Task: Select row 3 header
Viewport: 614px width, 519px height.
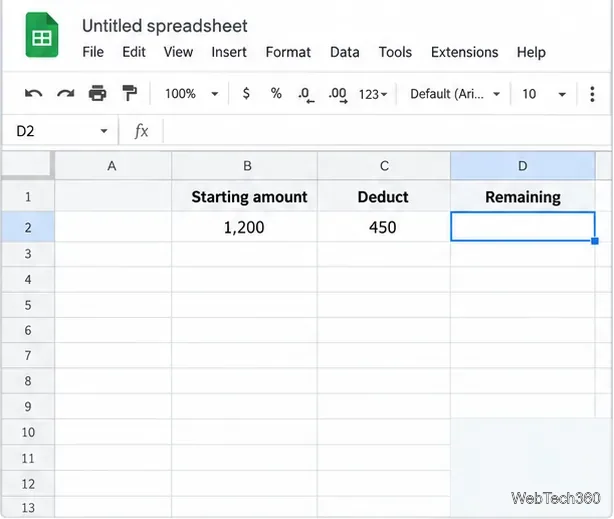Action: tap(28, 254)
